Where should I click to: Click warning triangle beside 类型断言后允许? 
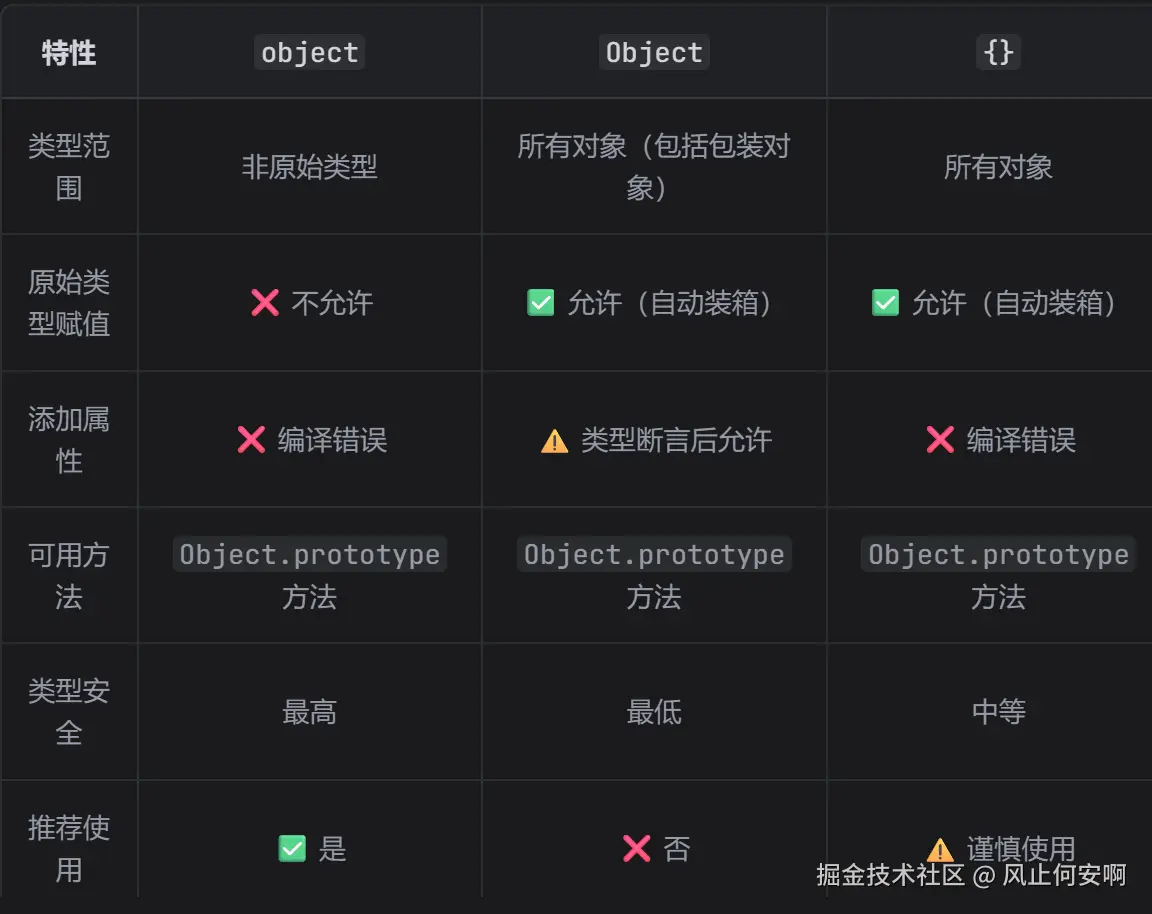point(554,441)
